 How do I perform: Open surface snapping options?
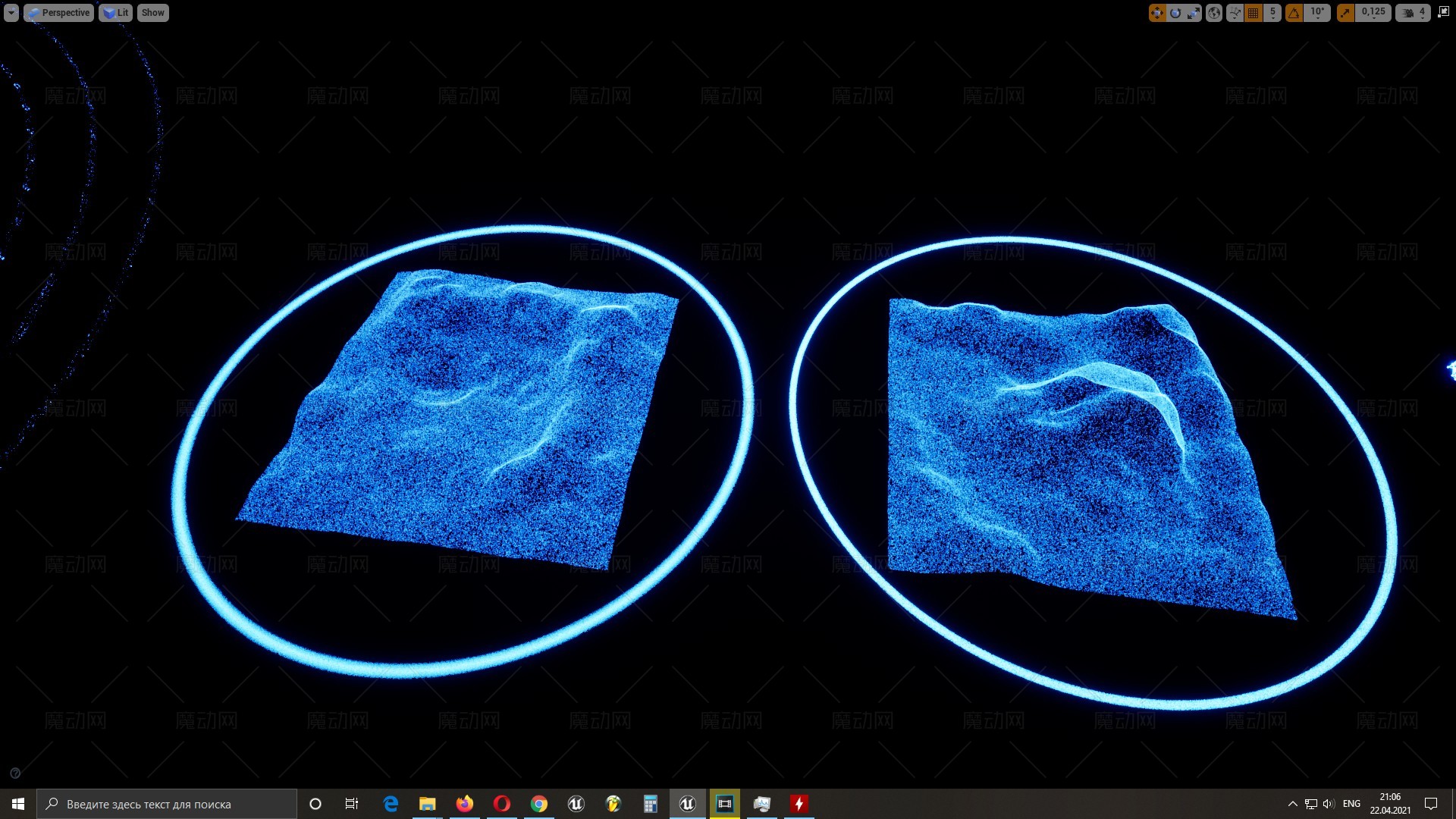point(1235,13)
